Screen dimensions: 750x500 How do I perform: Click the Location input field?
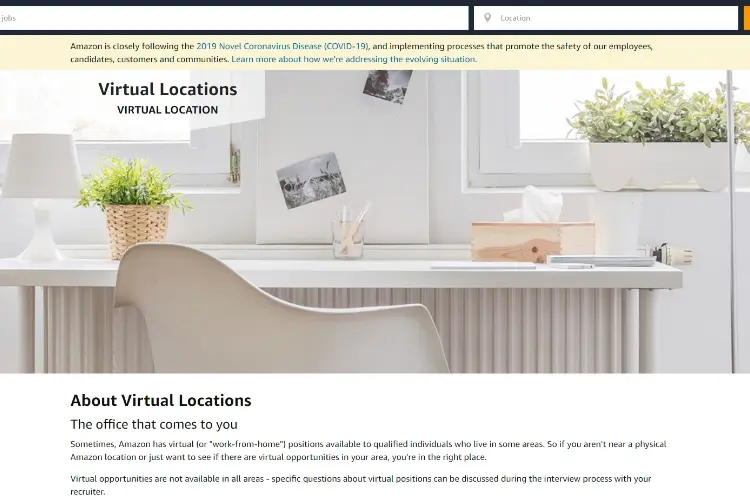pyautogui.click(x=606, y=18)
